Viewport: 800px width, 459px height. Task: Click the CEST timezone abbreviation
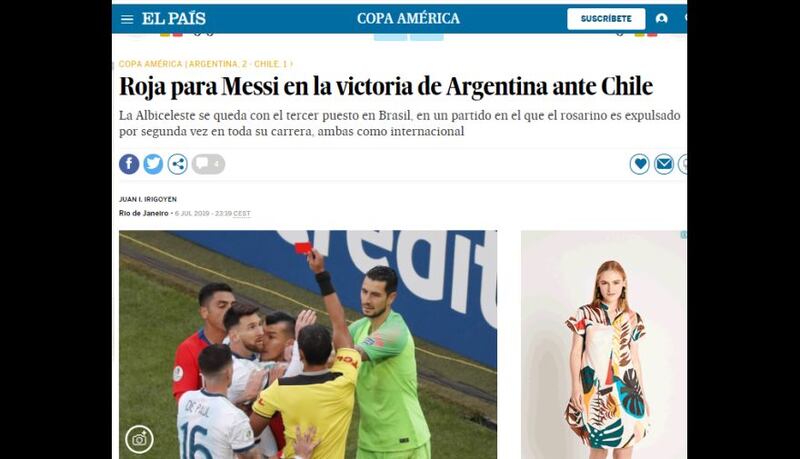pos(242,214)
